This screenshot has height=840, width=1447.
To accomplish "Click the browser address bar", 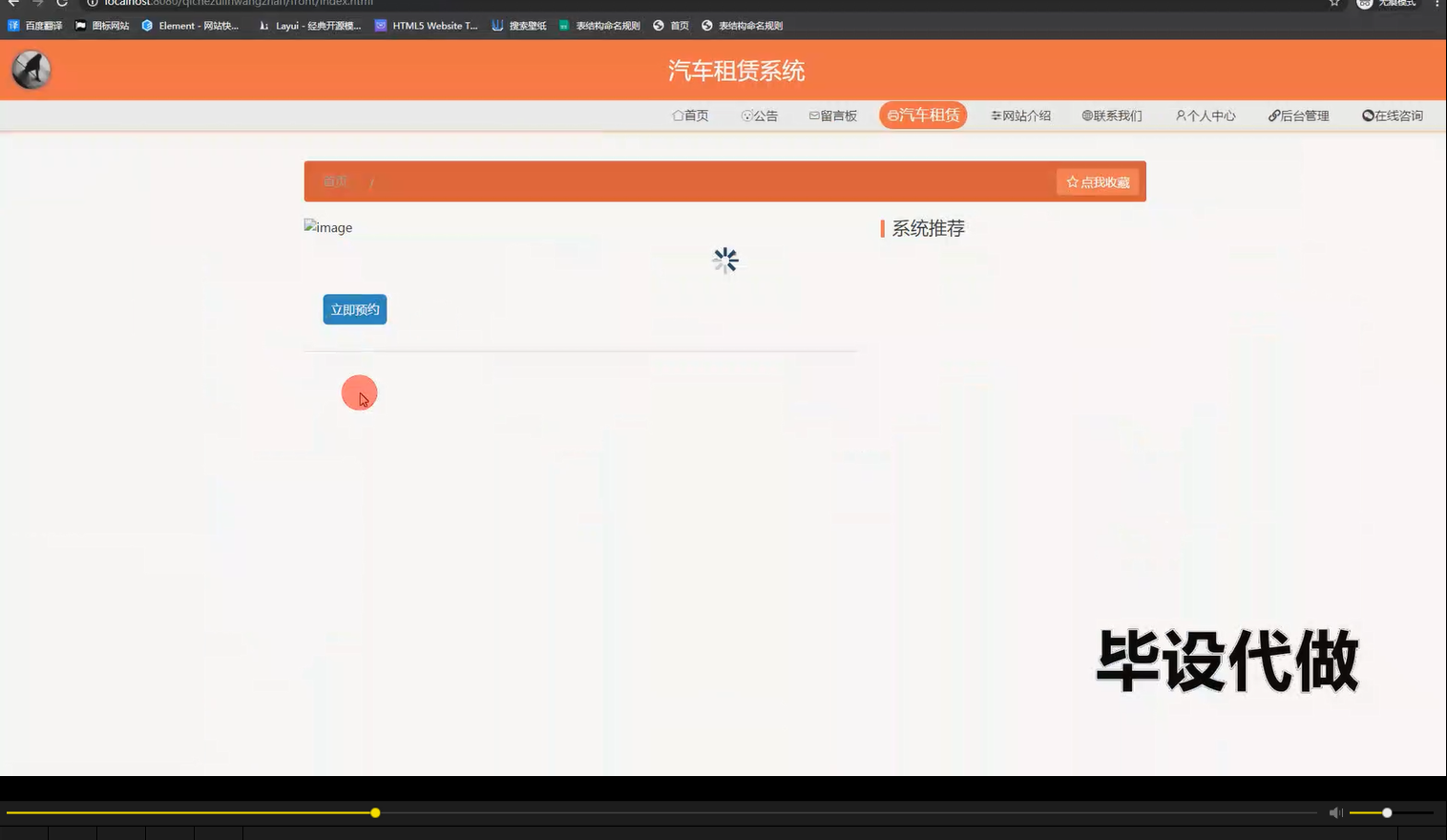I will [x=239, y=4].
